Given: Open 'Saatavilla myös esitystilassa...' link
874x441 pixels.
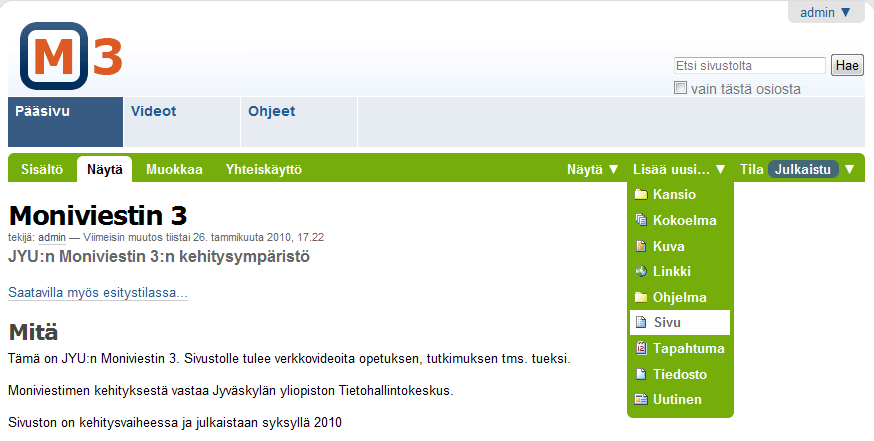Looking at the screenshot, I should pyautogui.click(x=98, y=293).
